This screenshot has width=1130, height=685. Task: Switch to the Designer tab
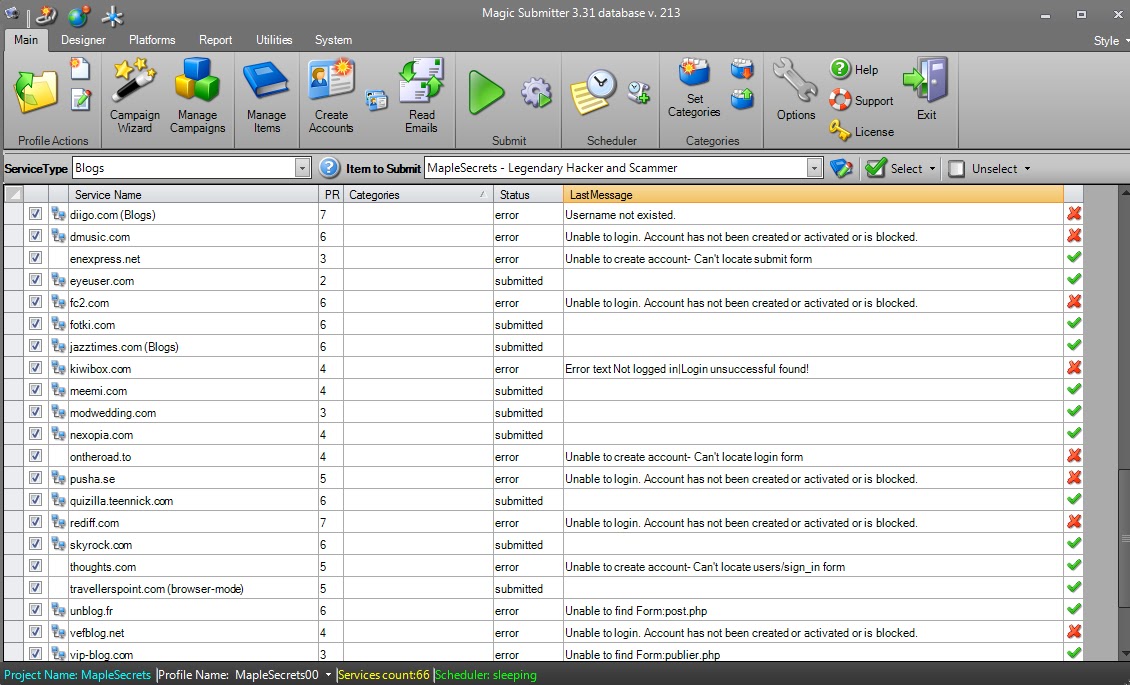pos(84,40)
